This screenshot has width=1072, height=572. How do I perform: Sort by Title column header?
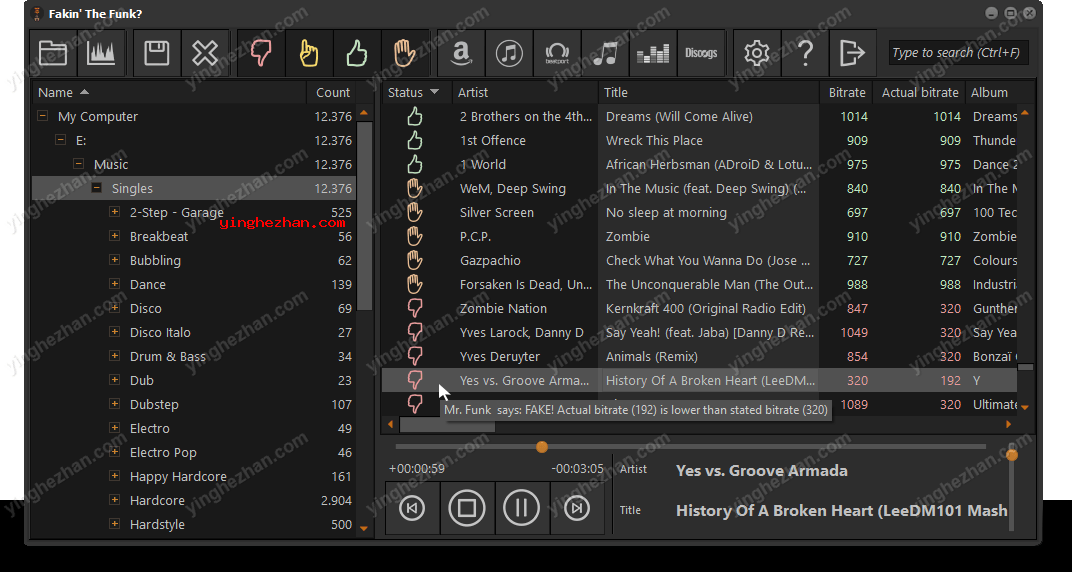pyautogui.click(x=709, y=92)
